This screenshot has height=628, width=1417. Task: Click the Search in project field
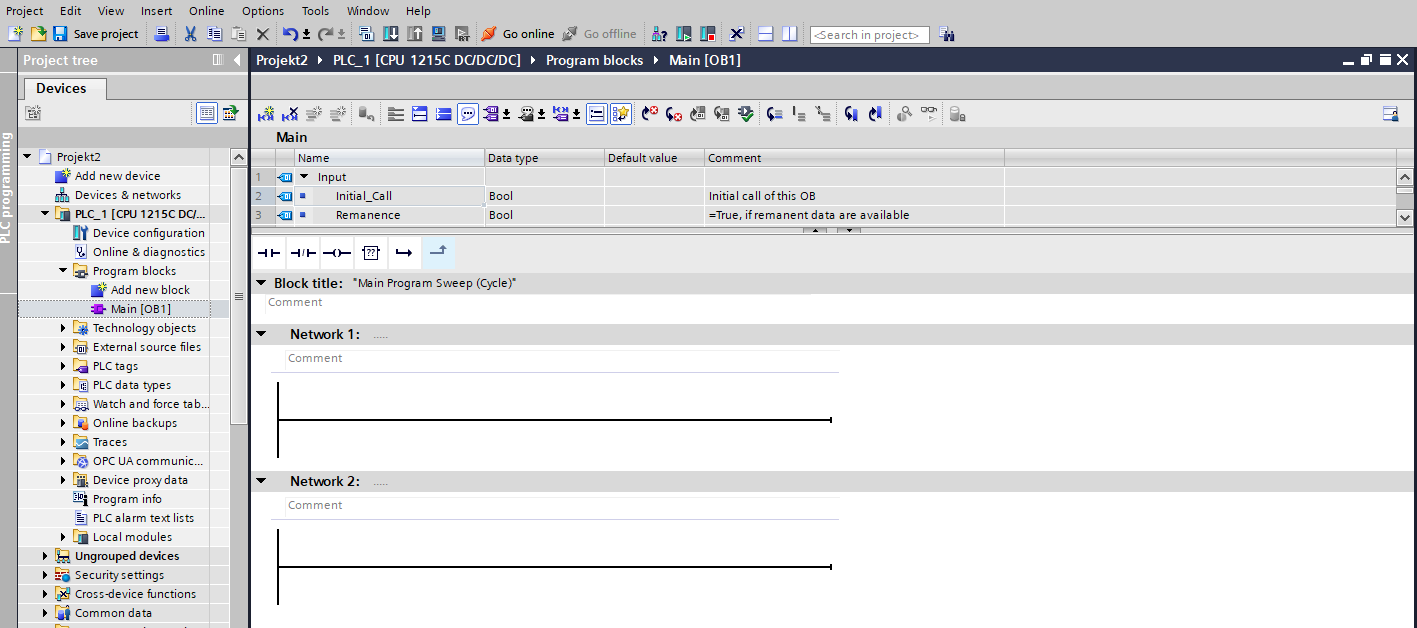pyautogui.click(x=869, y=35)
